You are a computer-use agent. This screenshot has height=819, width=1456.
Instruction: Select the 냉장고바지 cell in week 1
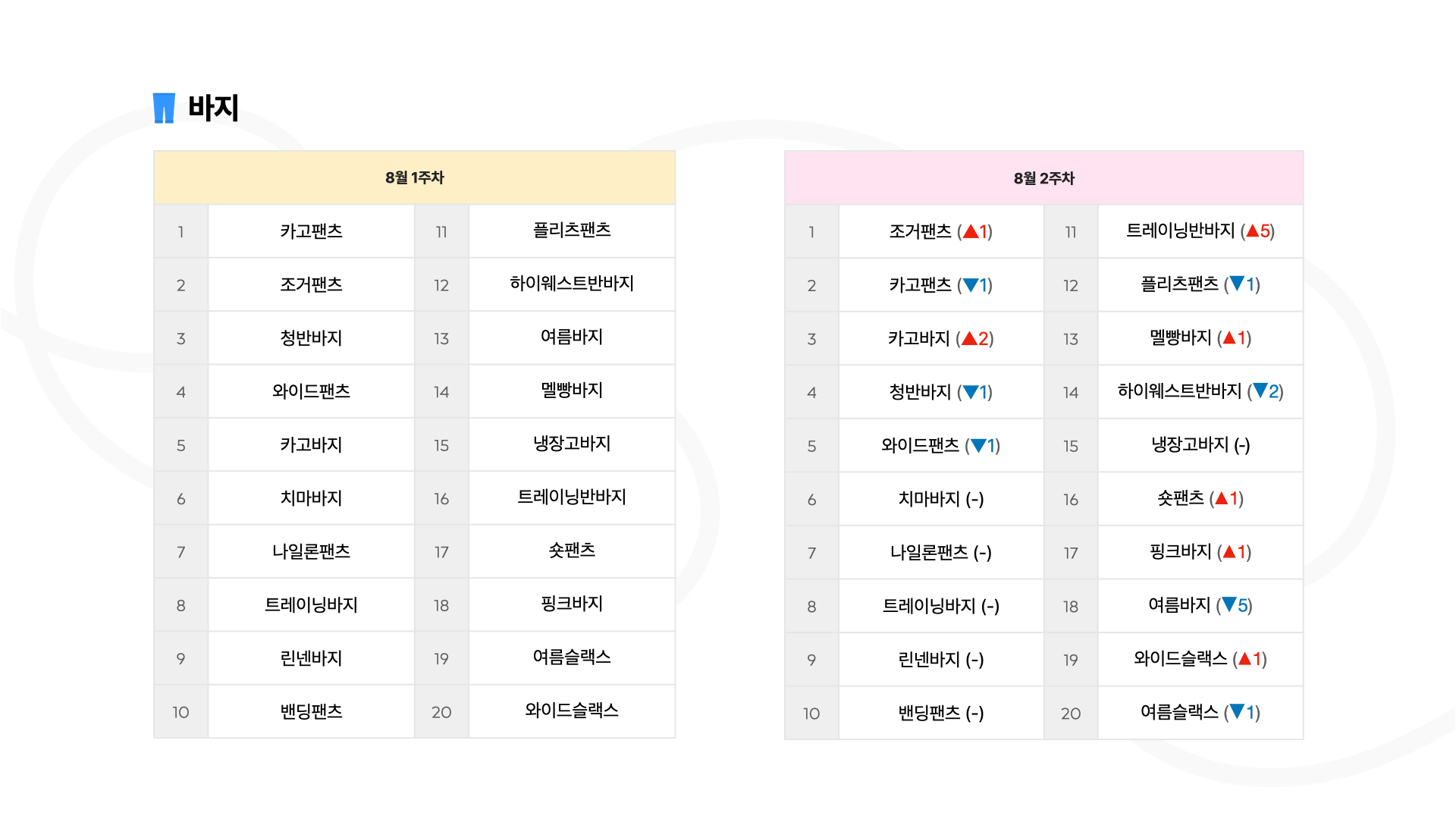pos(572,444)
